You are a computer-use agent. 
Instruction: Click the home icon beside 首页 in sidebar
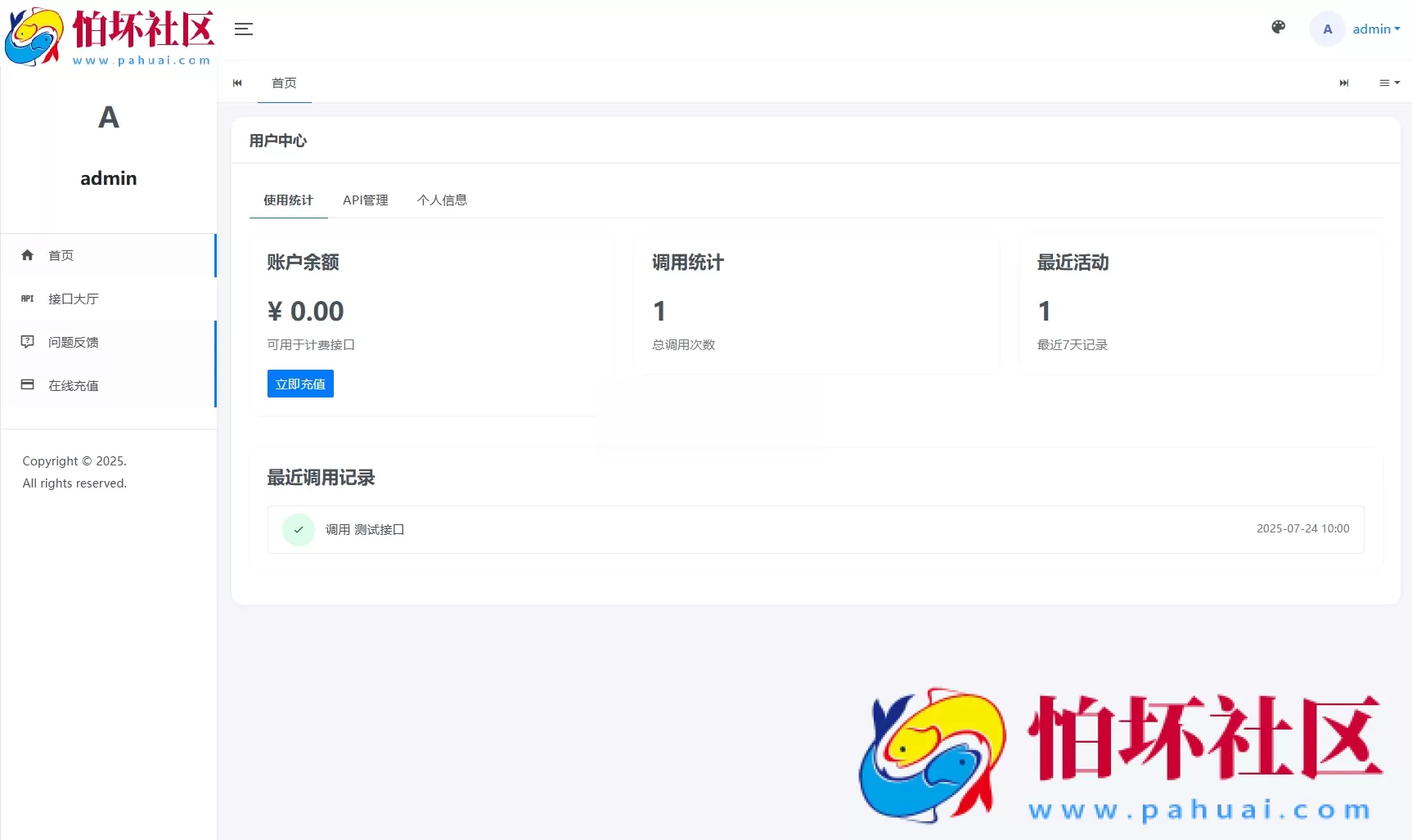(x=27, y=255)
